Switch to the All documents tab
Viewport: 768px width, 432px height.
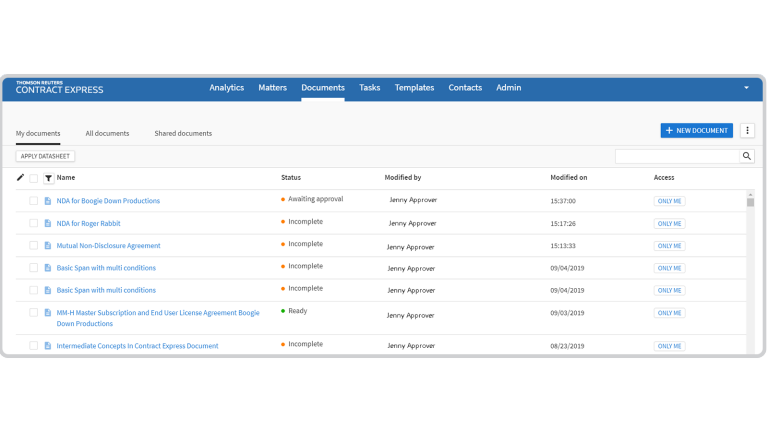[x=107, y=133]
